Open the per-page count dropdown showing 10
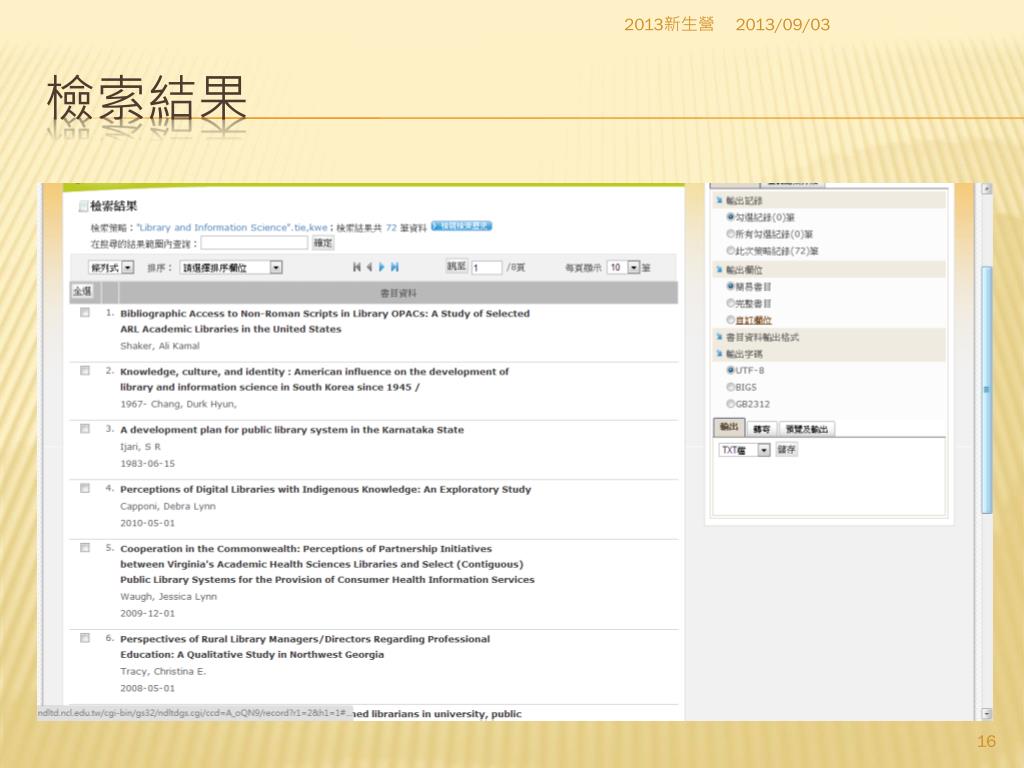This screenshot has width=1024, height=768. pos(623,267)
